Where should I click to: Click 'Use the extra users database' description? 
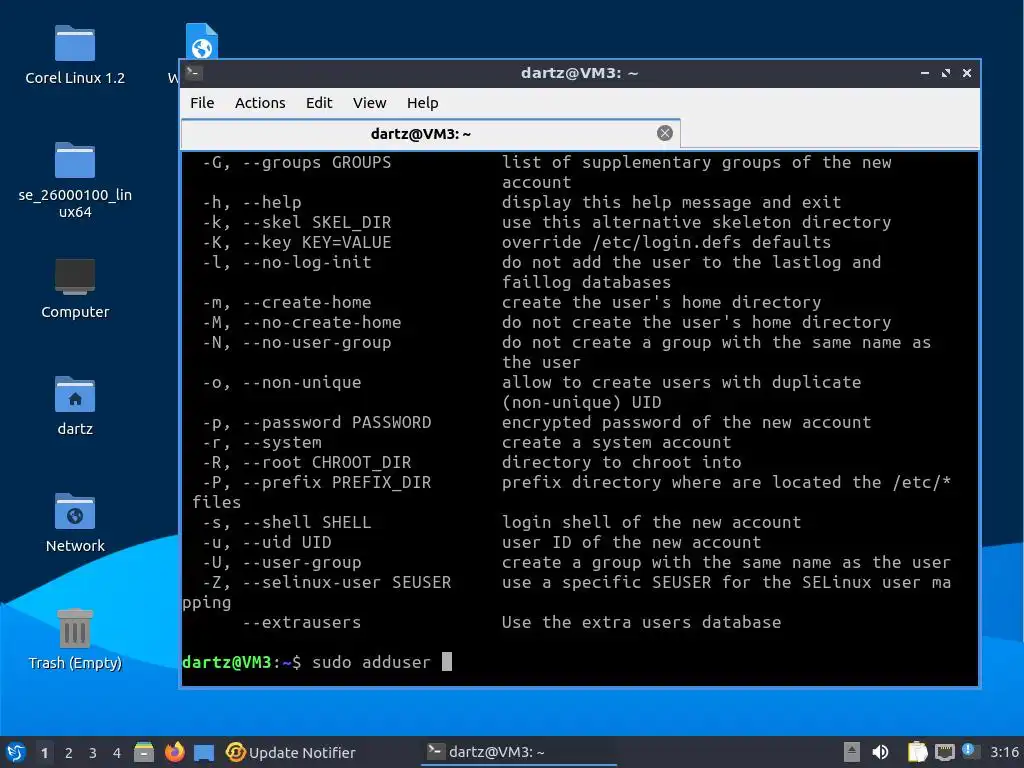(x=641, y=622)
